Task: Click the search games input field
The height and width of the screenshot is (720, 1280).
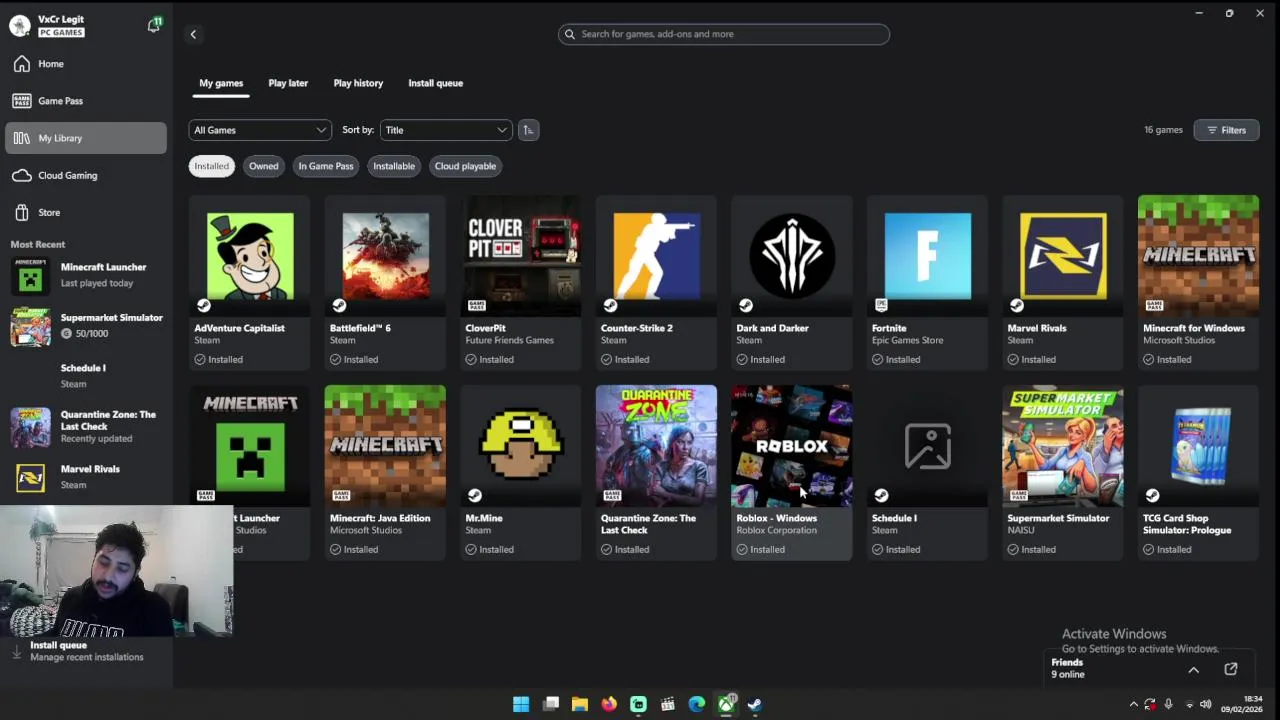Action: coord(724,34)
